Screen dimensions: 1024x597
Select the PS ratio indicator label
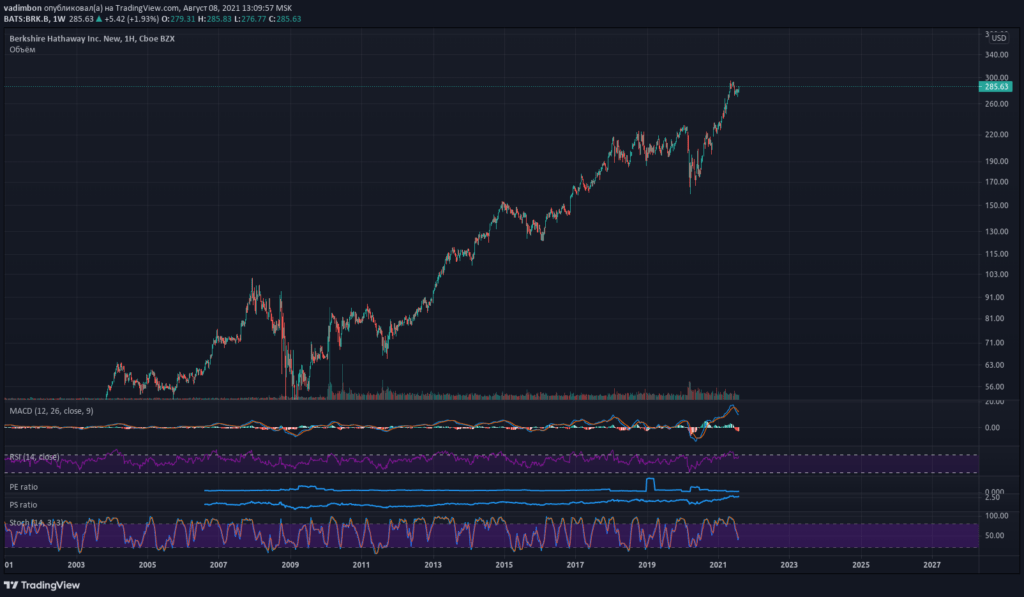click(23, 505)
